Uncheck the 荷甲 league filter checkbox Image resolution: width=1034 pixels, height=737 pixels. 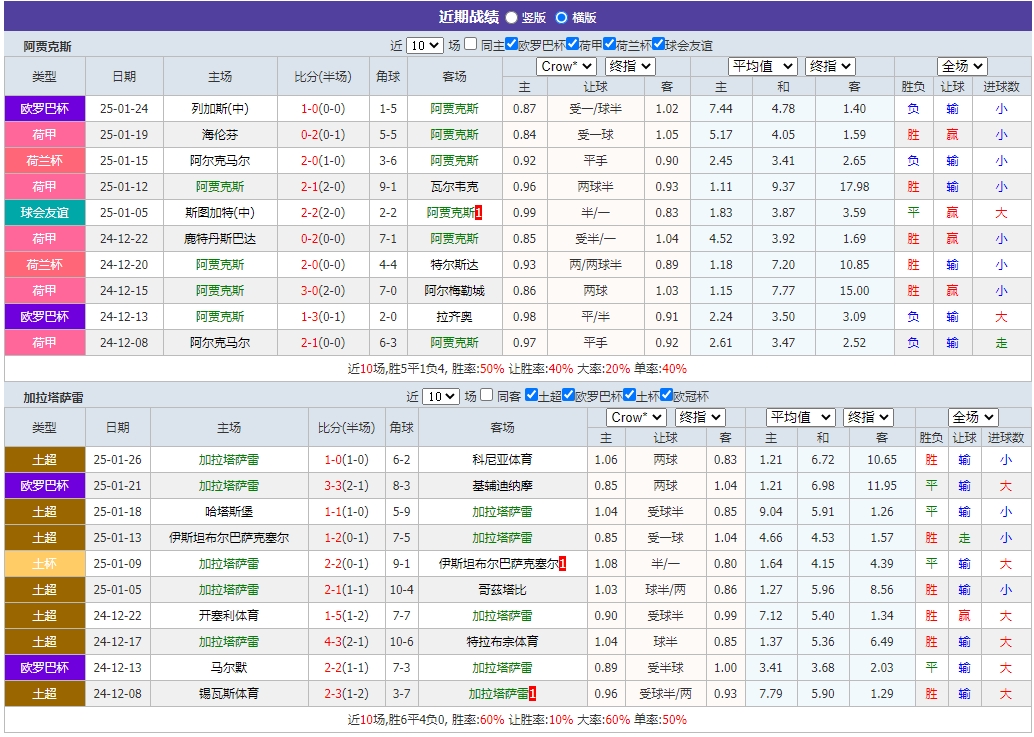(x=572, y=43)
